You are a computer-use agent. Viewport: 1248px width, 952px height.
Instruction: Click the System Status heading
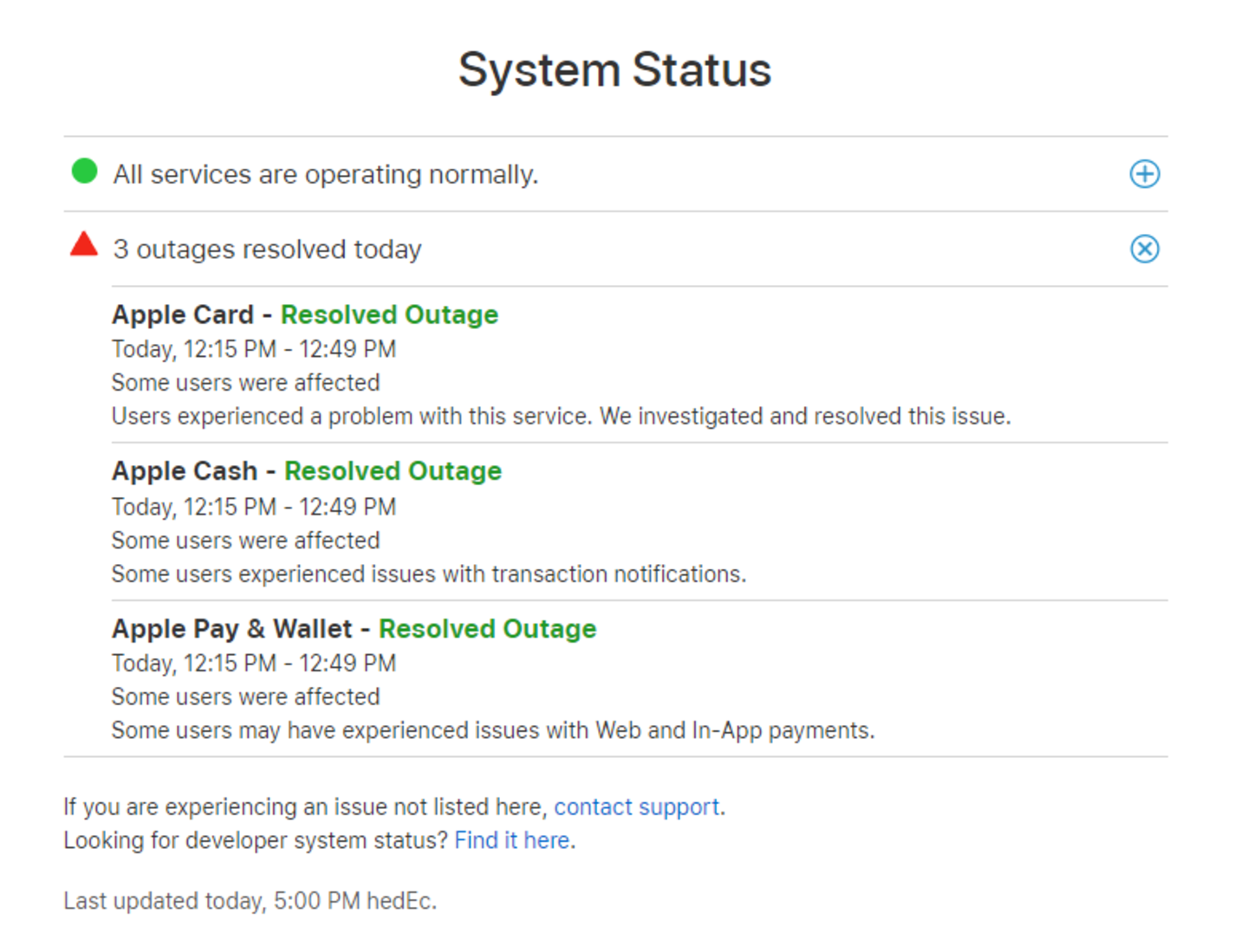point(614,69)
